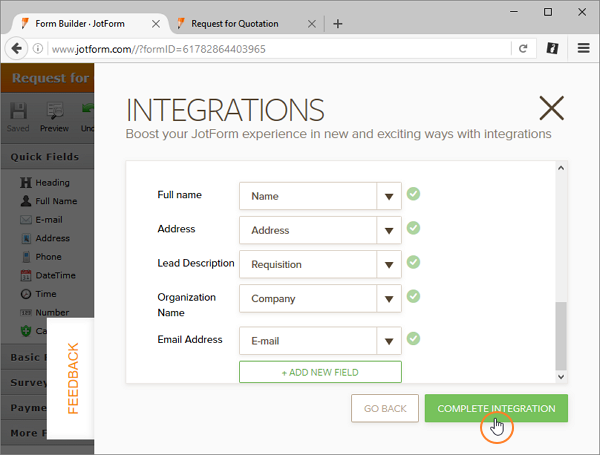Click the green check beside Address field
Screen dimensions: 600x455
pyautogui.click(x=413, y=228)
